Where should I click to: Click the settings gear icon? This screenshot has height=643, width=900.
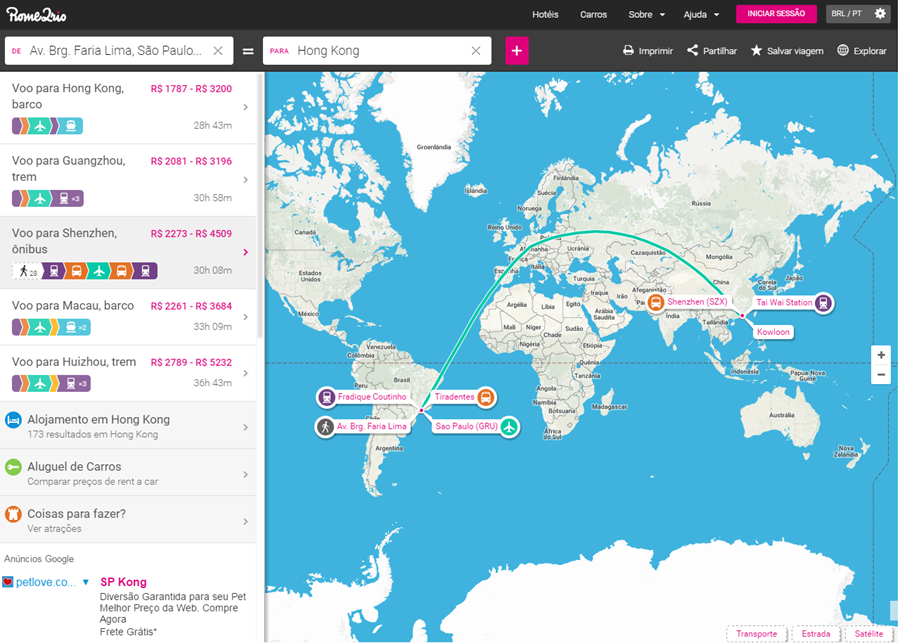(880, 14)
